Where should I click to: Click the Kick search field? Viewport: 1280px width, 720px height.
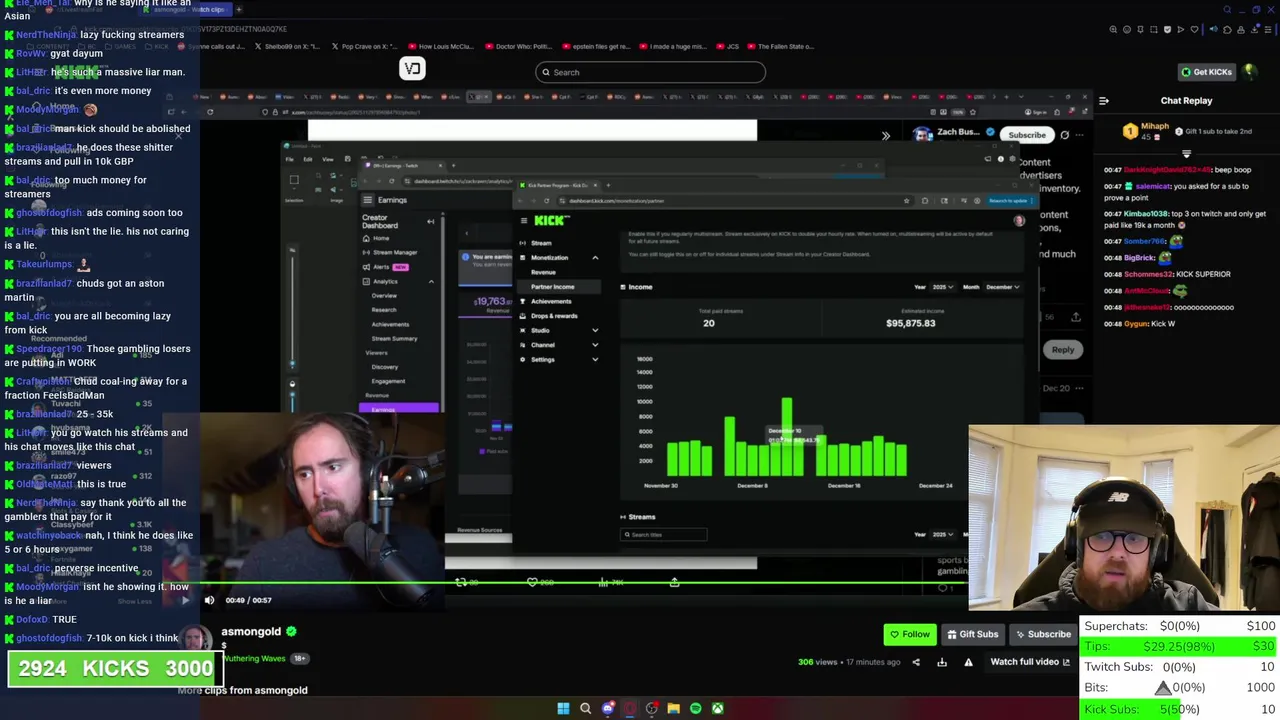tap(650, 72)
